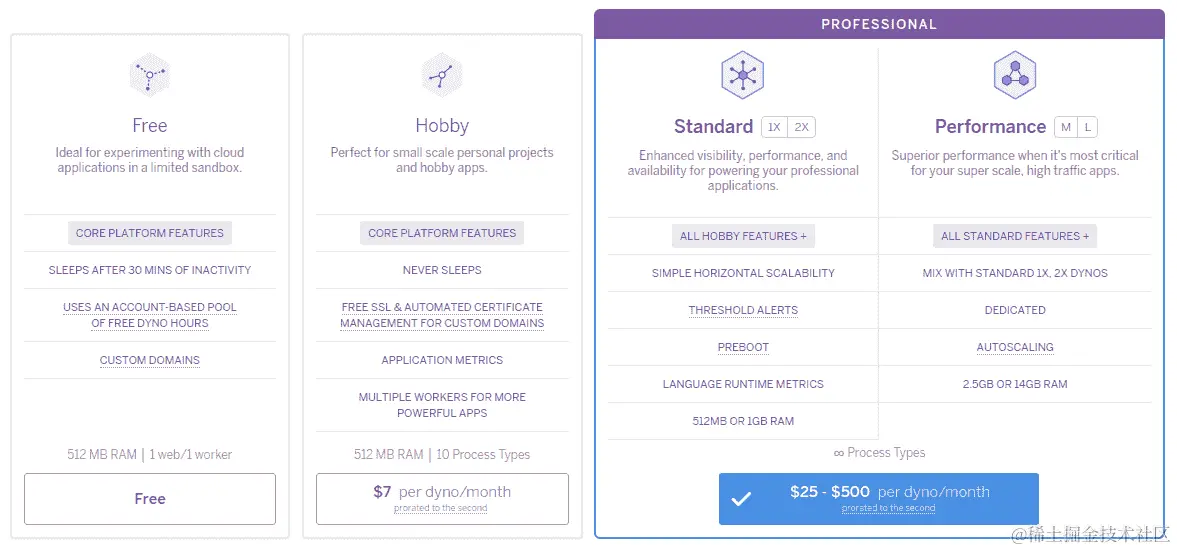Select the Performance M dyno size

(x=1066, y=127)
